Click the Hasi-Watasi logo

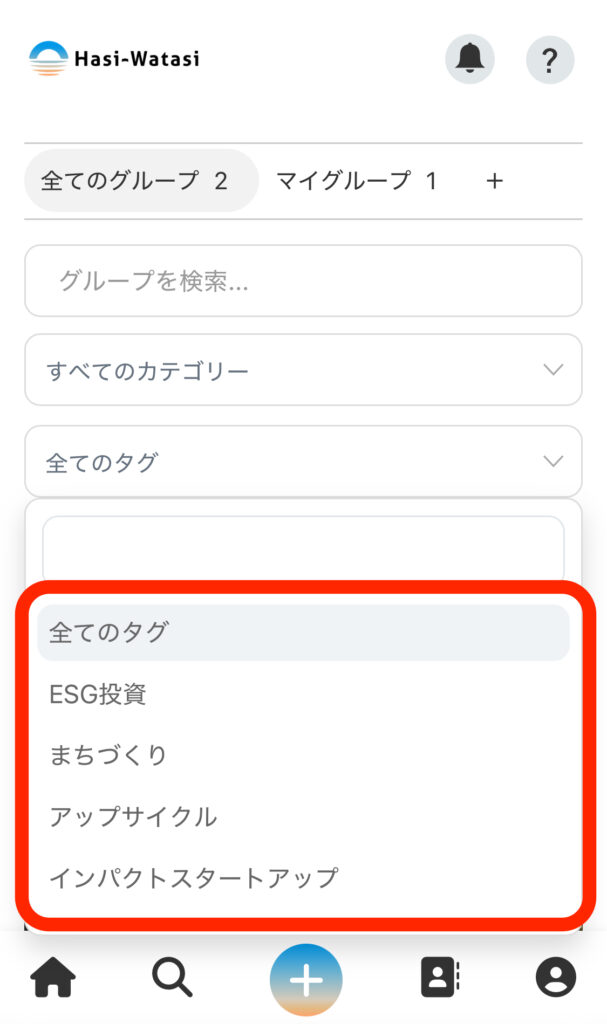click(x=114, y=59)
